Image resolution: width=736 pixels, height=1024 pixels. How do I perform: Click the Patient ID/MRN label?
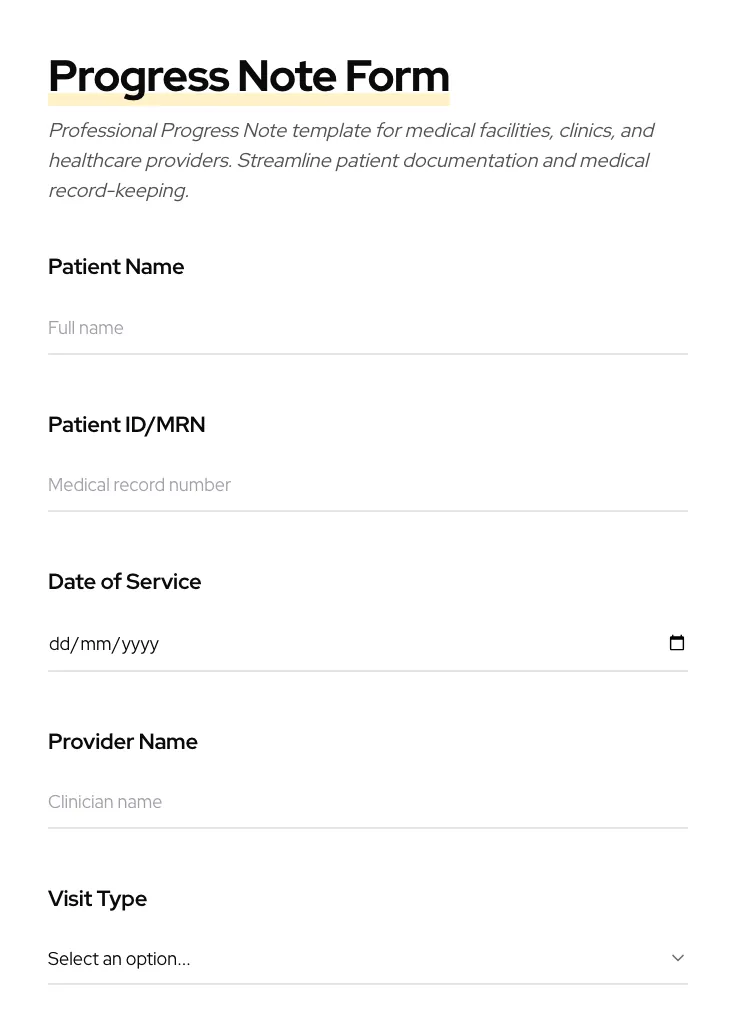pyautogui.click(x=126, y=425)
